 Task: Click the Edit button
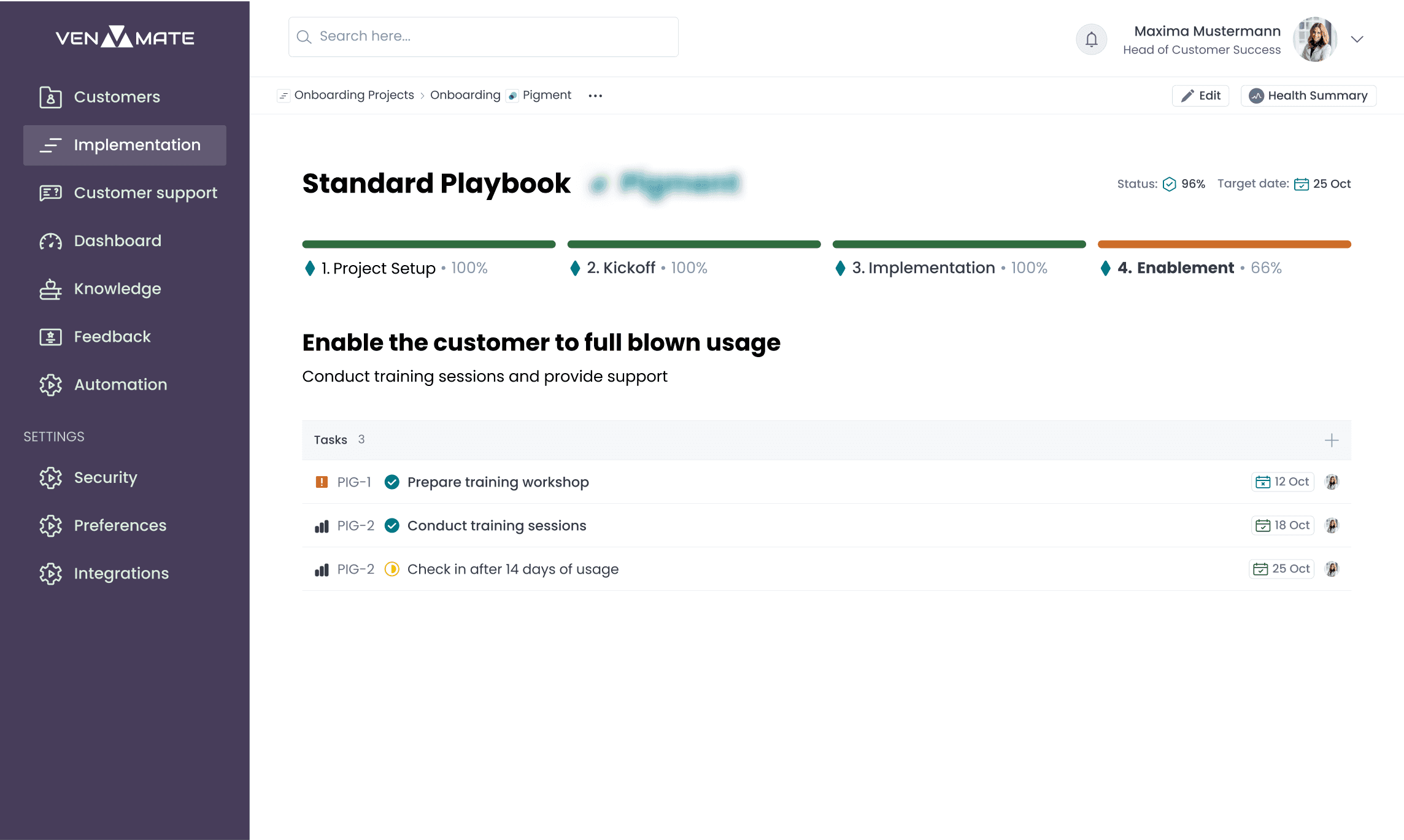[x=1200, y=95]
